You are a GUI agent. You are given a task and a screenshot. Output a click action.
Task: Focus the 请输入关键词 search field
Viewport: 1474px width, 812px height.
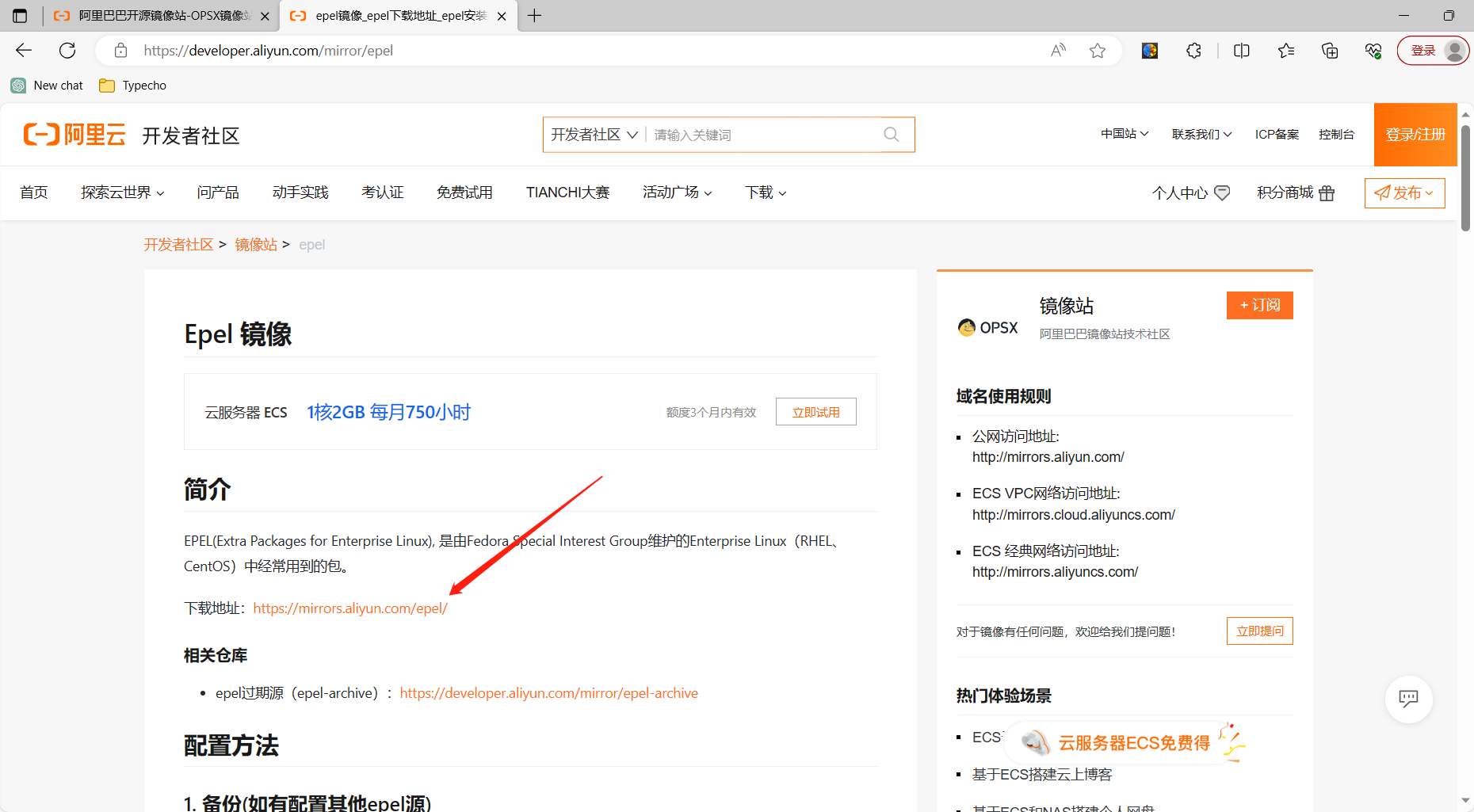765,135
